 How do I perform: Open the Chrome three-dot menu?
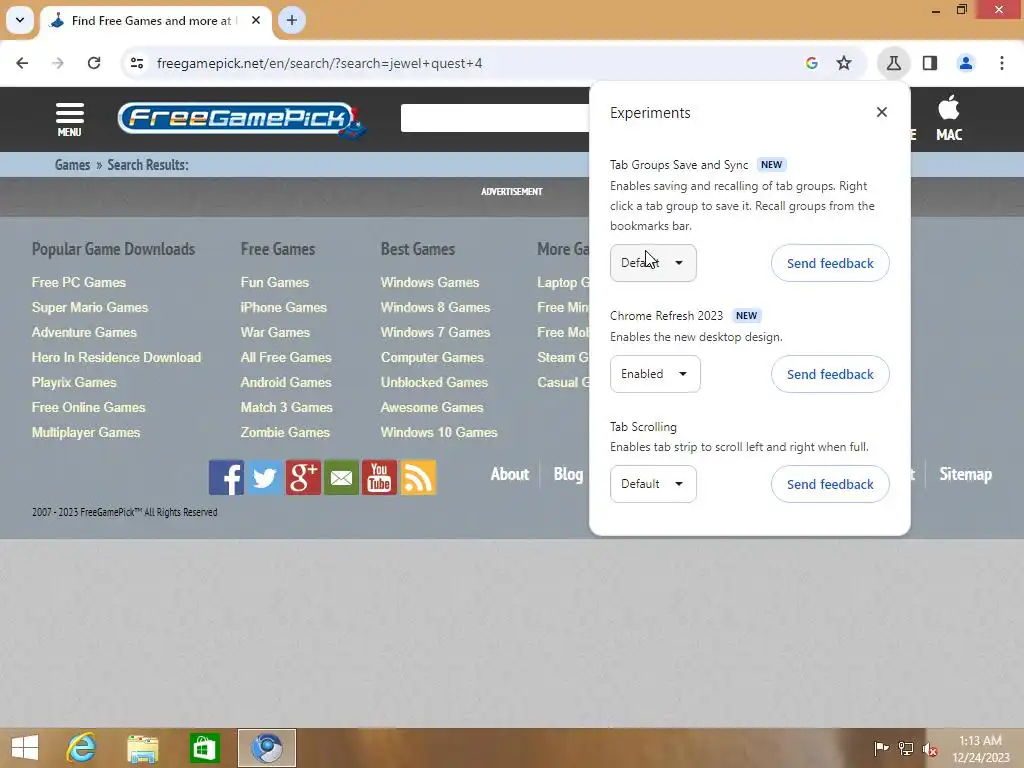(x=1002, y=63)
